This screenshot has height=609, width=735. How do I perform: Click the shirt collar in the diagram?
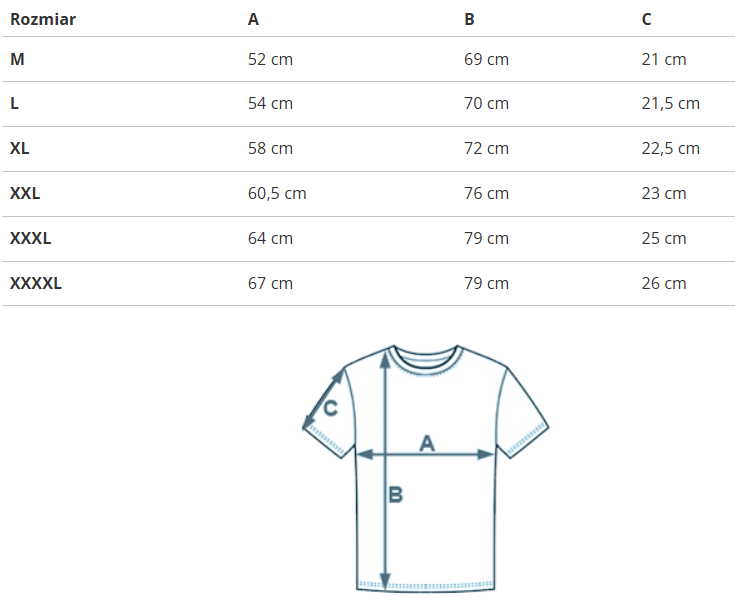(x=426, y=356)
